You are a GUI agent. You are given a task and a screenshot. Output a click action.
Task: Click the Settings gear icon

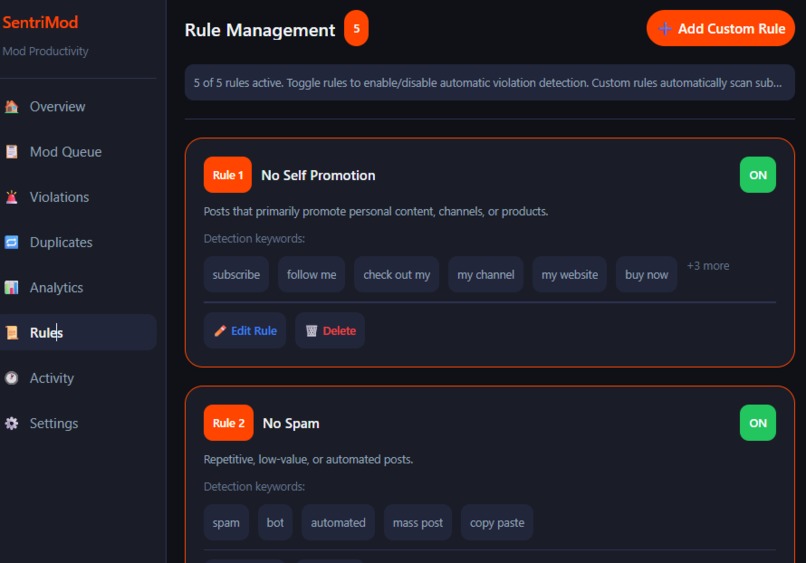pos(11,423)
